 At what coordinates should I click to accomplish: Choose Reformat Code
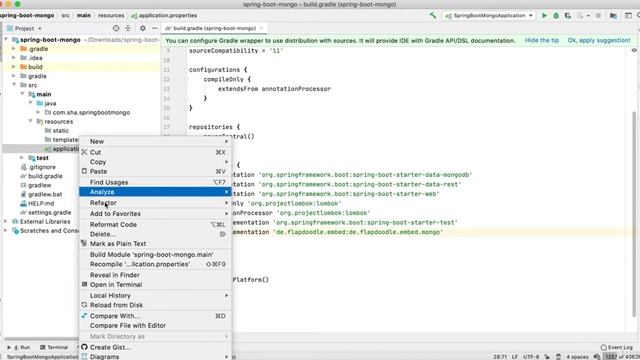tap(155, 225)
